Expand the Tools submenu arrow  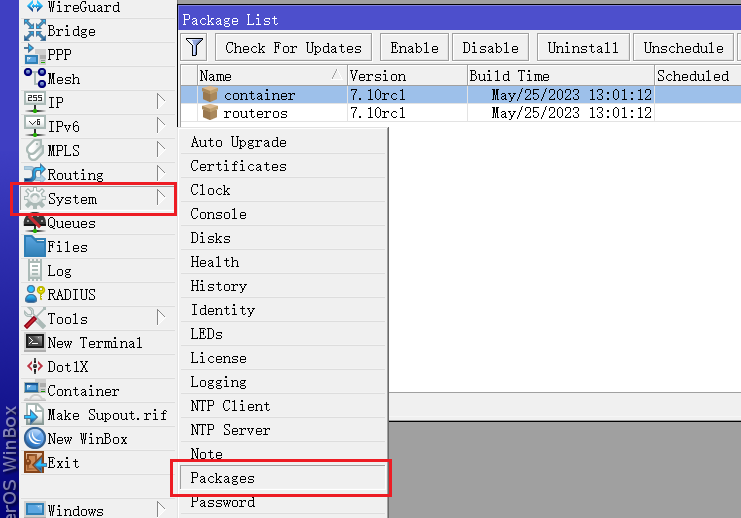click(160, 318)
